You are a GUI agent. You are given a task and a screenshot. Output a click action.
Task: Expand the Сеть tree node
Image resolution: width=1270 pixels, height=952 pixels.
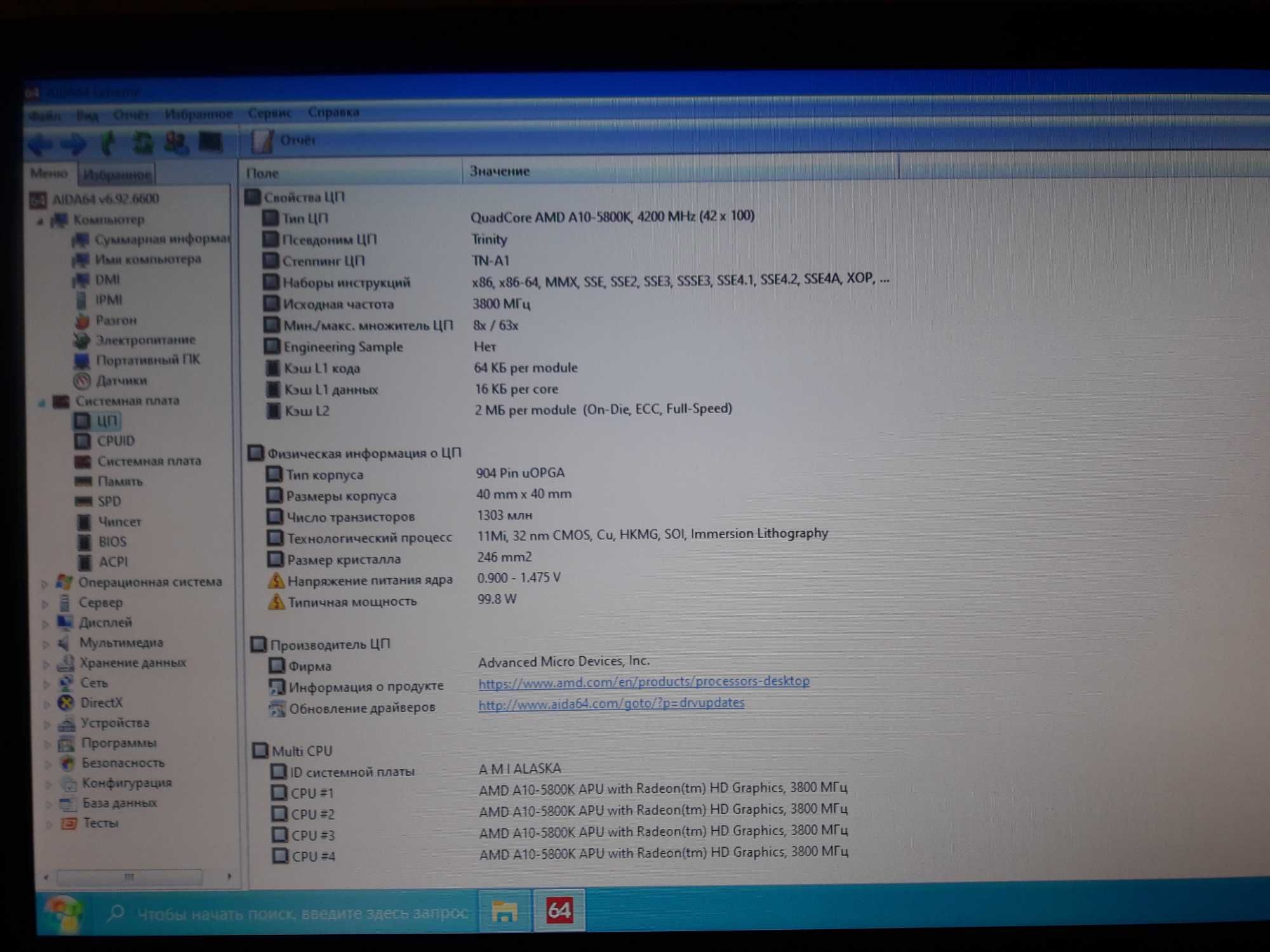pos(46,685)
